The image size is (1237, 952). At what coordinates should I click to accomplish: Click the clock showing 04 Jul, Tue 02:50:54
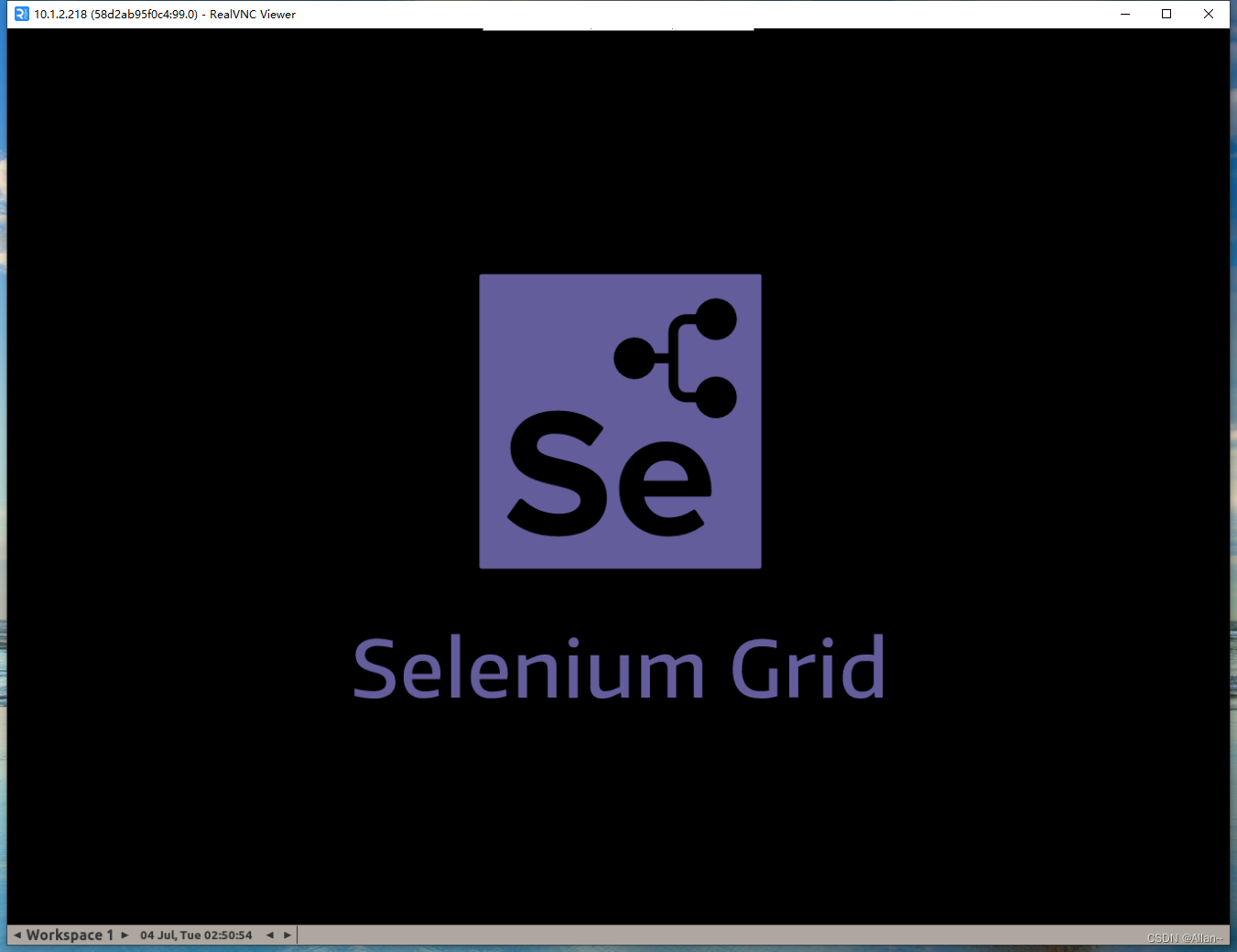point(196,935)
